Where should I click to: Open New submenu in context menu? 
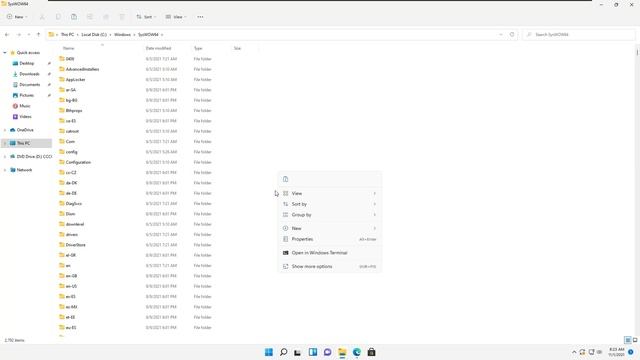tap(330, 228)
